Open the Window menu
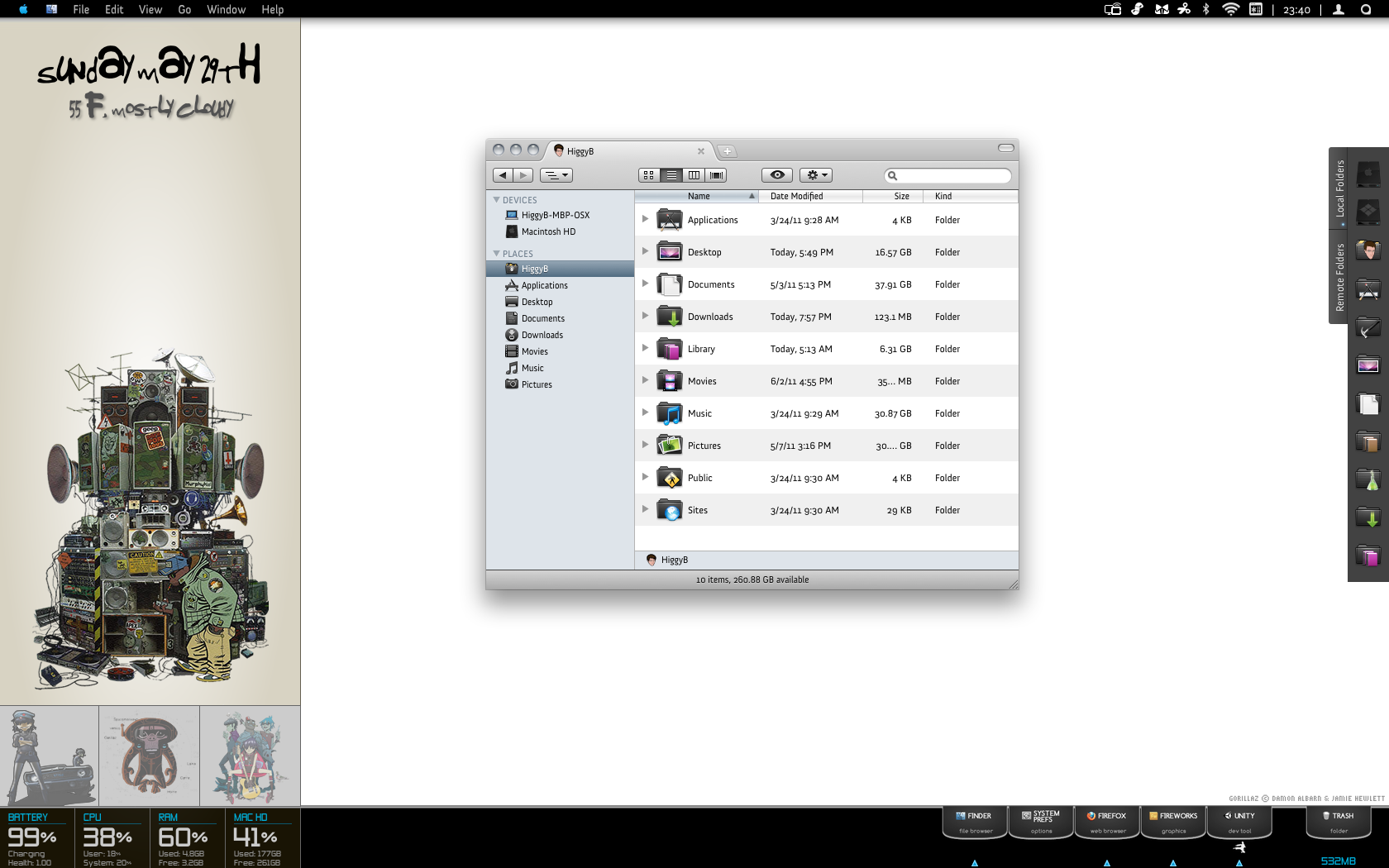Screen dimensions: 1389x868 pos(226,9)
